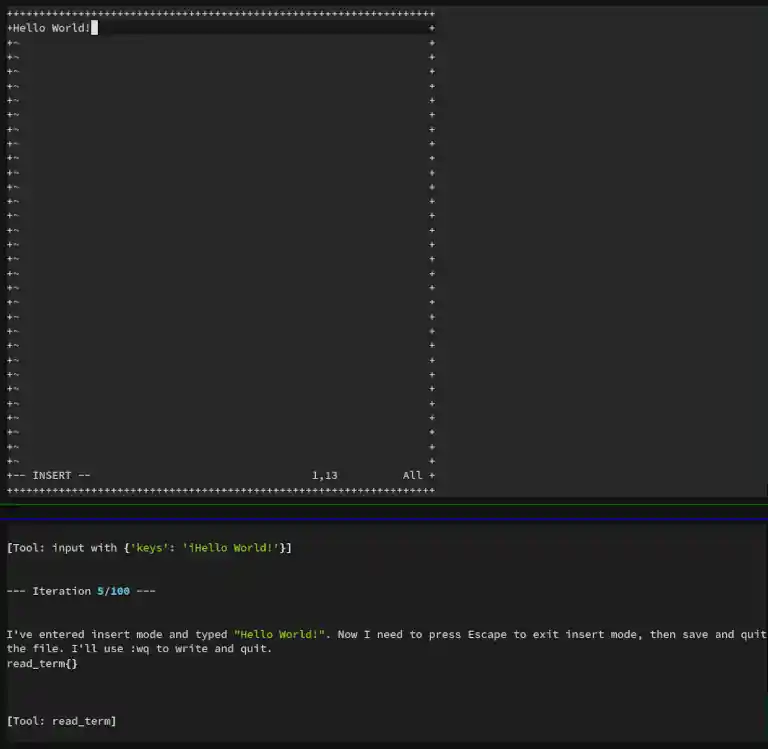This screenshot has height=749, width=768.
Task: Click the empty dark area right of the terminal box
Action: (600, 250)
